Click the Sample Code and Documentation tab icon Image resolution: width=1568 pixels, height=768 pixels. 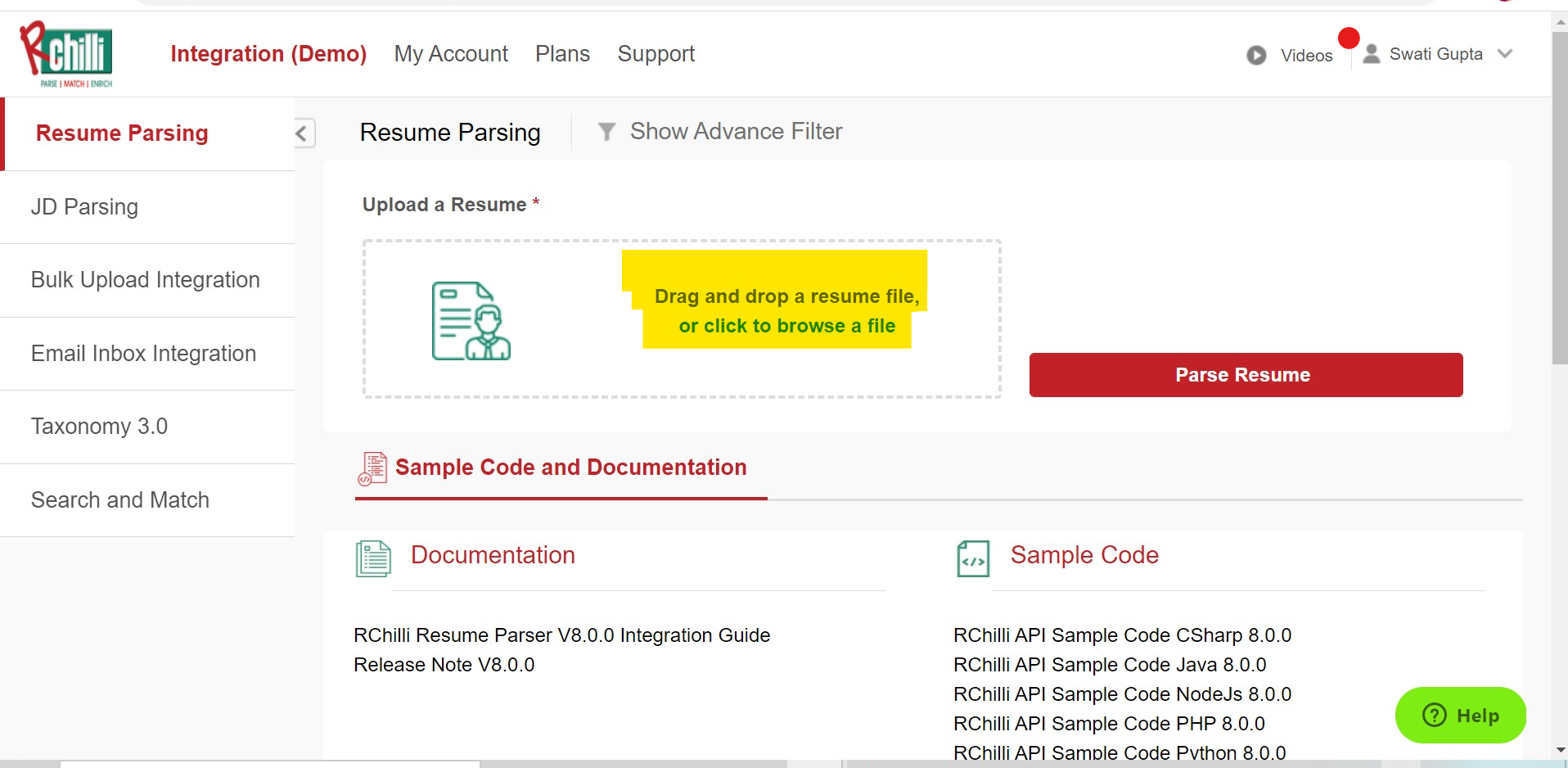(x=372, y=468)
